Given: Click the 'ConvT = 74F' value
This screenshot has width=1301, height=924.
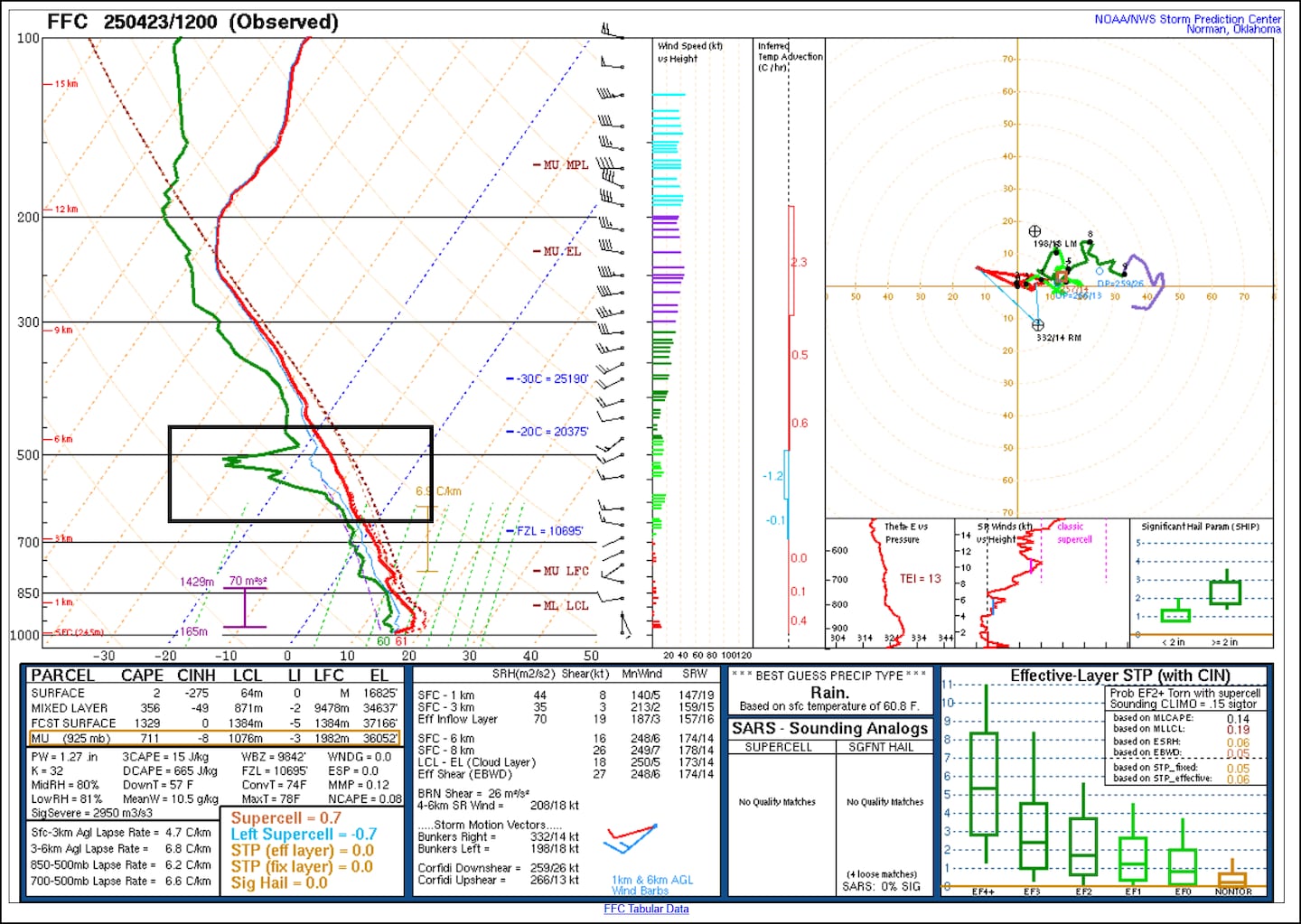Looking at the screenshot, I should tap(274, 785).
